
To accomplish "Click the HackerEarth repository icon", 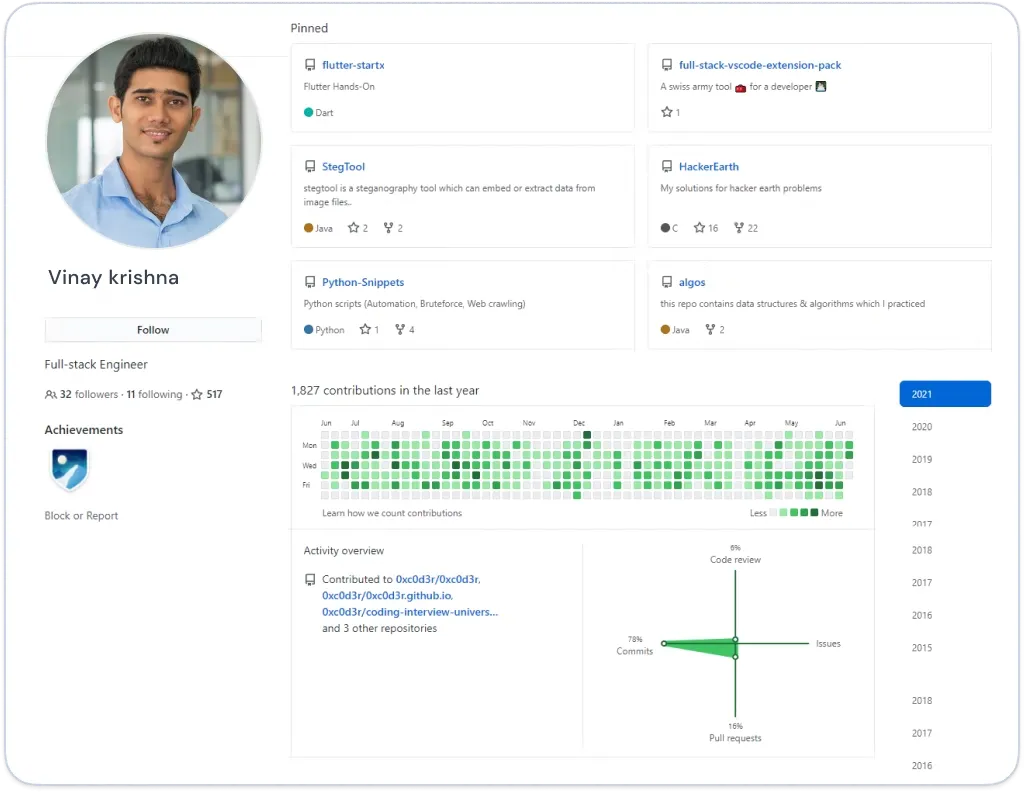I will coord(666,166).
